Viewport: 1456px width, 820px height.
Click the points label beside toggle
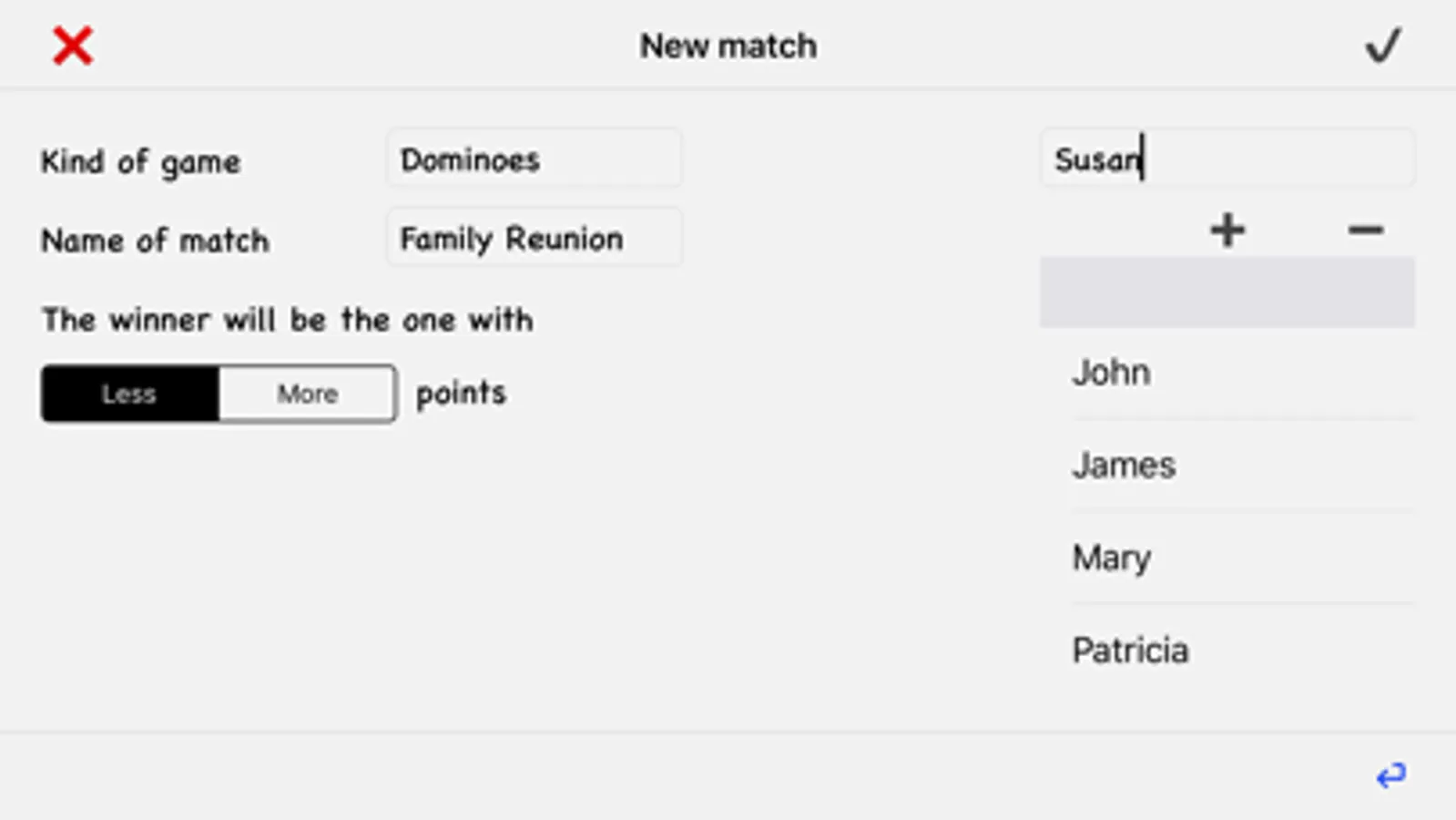[461, 394]
